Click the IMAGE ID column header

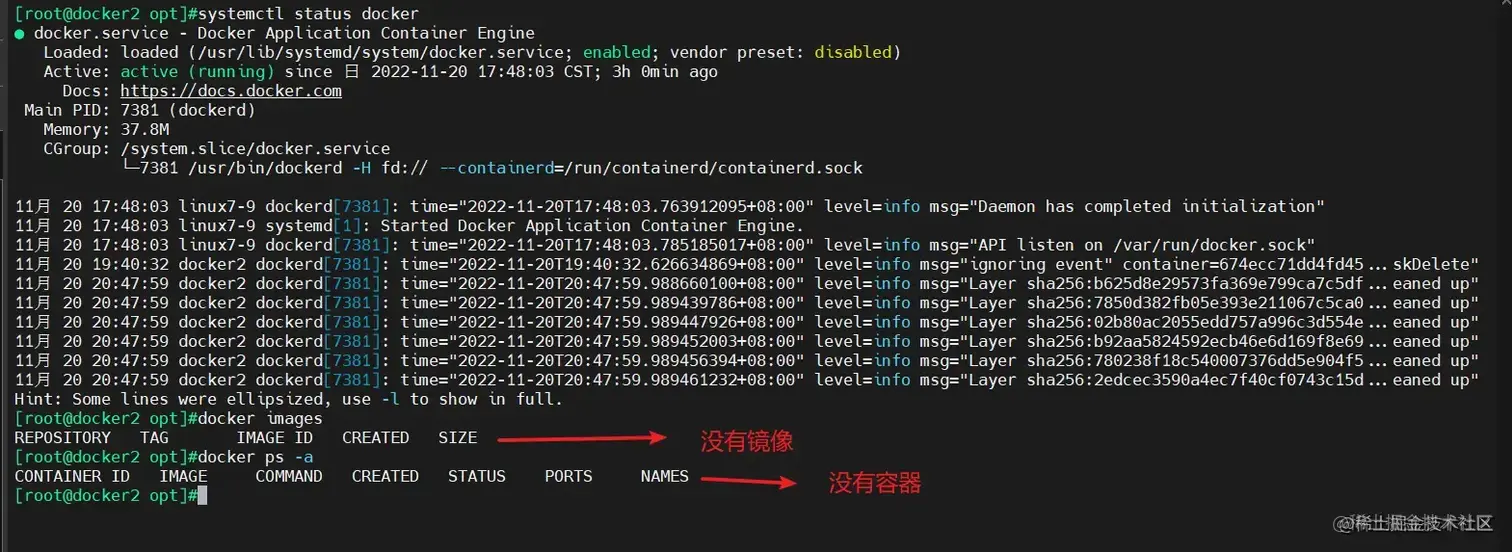click(275, 438)
